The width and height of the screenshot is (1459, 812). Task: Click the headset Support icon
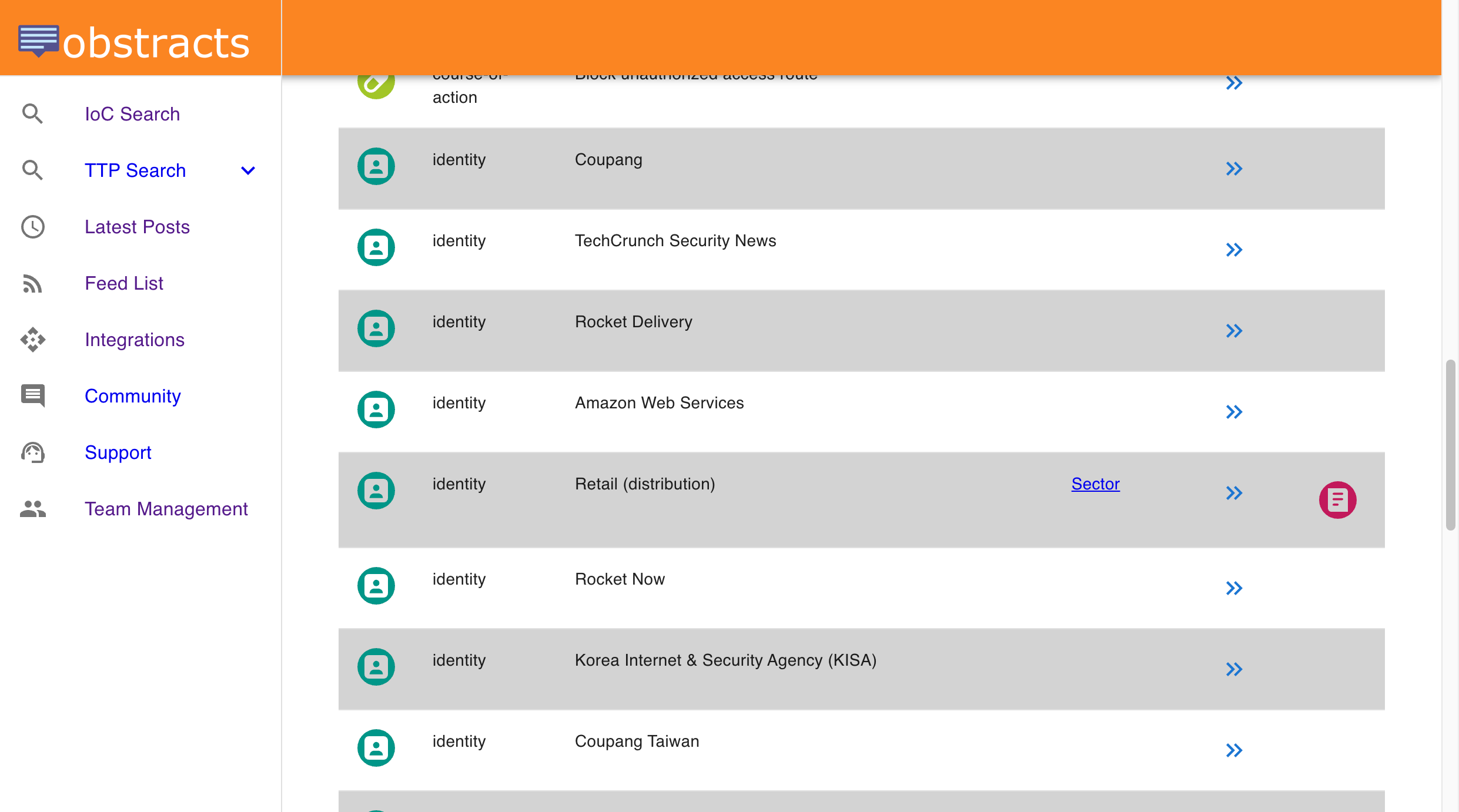point(32,452)
